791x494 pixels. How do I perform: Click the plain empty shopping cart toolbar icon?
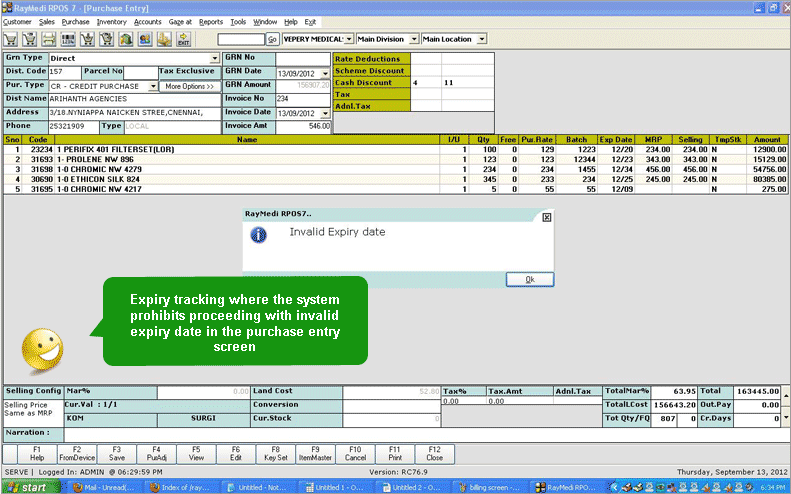(11, 39)
